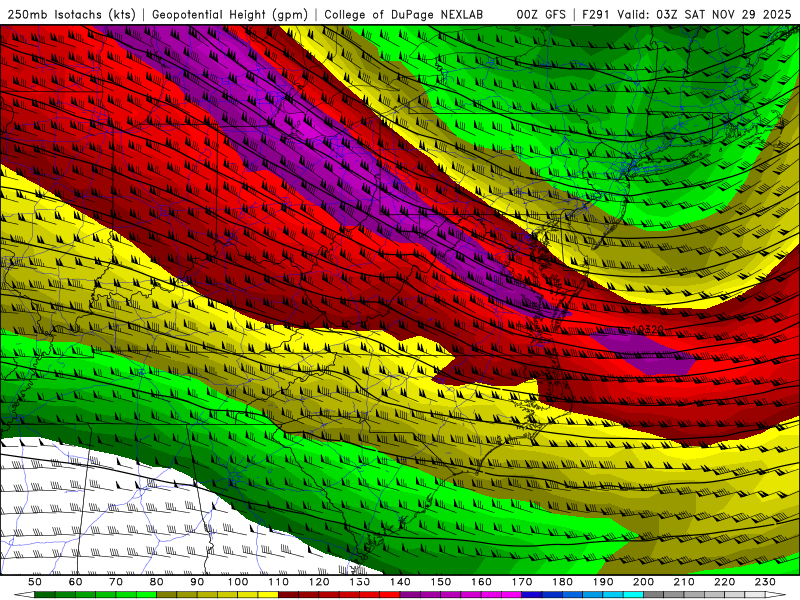Image resolution: width=800 pixels, height=600 pixels.
Task: Click the "250mb Isotachs (kts)" title text
Action: (x=71, y=14)
